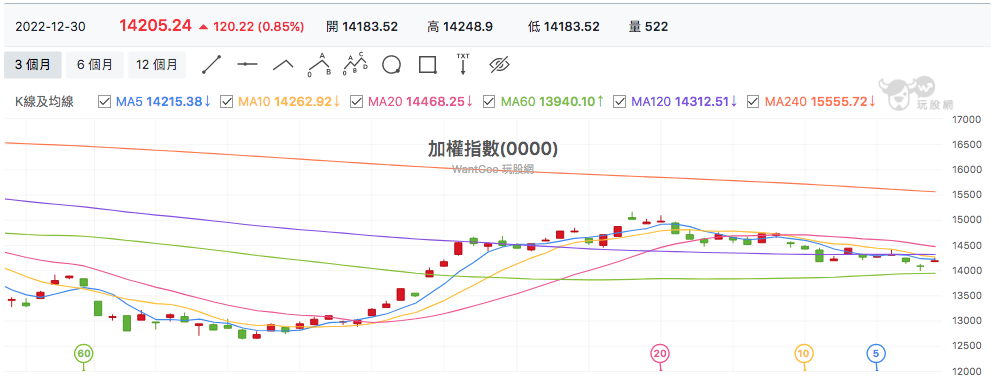Select the 0-A-B wave pattern tool
The height and width of the screenshot is (381, 991).
click(x=320, y=64)
